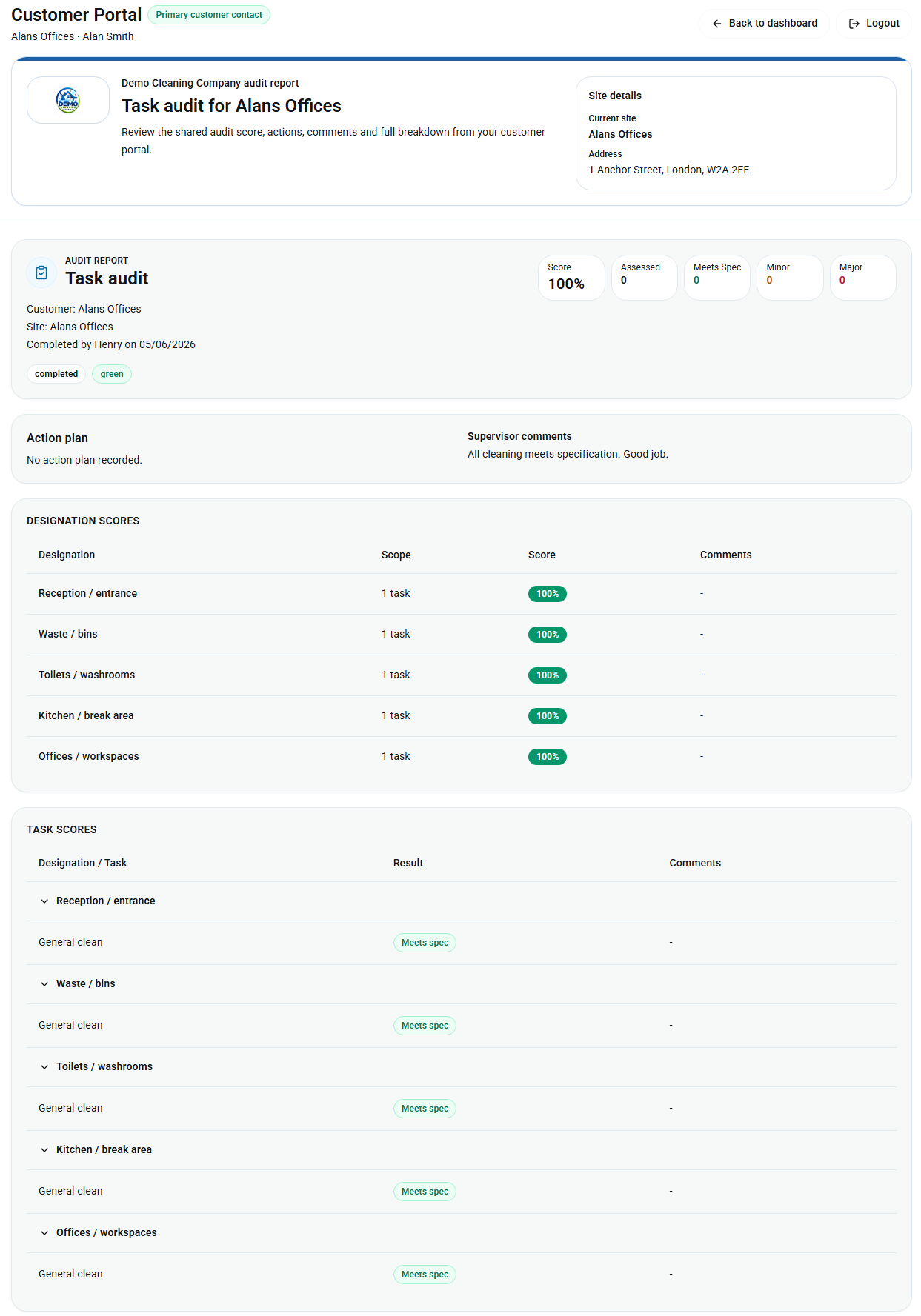921x1316 pixels.
Task: Click the completed status tag
Action: [x=56, y=374]
